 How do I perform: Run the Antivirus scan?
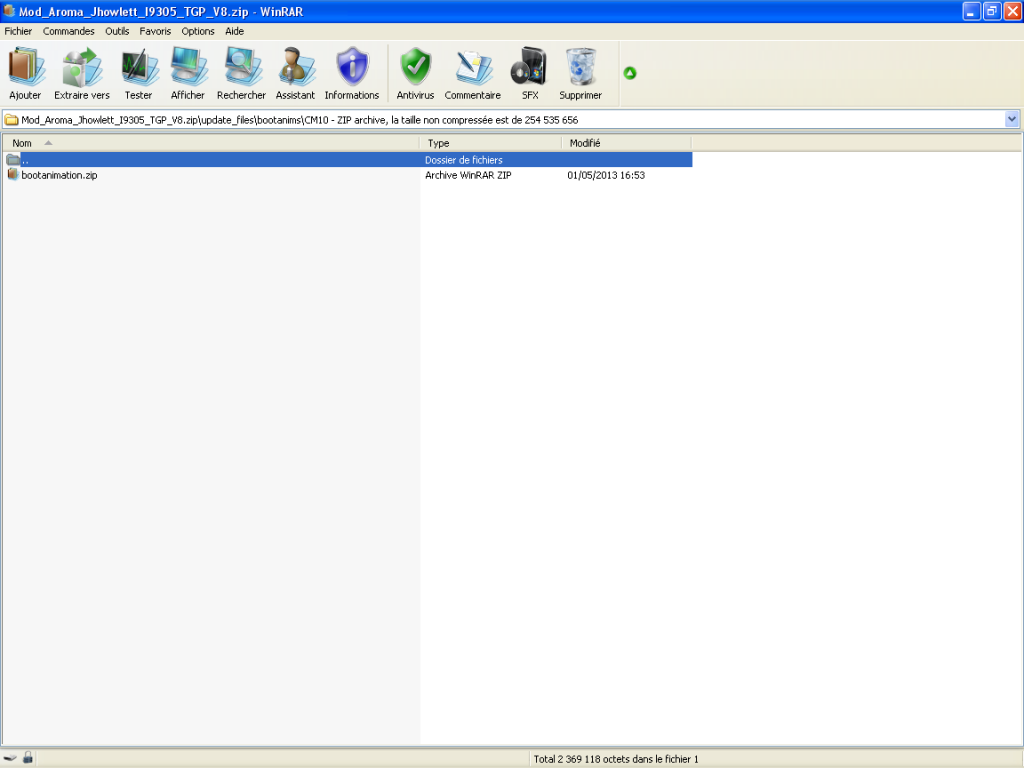pos(415,73)
